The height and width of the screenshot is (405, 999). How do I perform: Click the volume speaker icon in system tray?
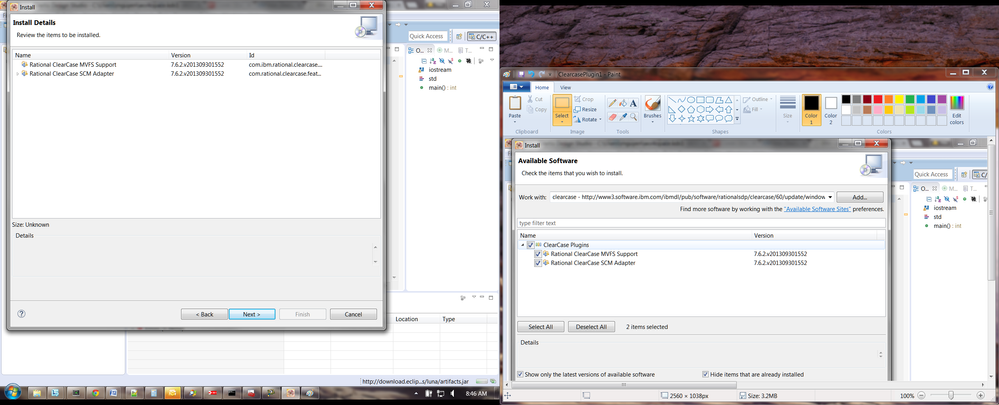(452, 394)
